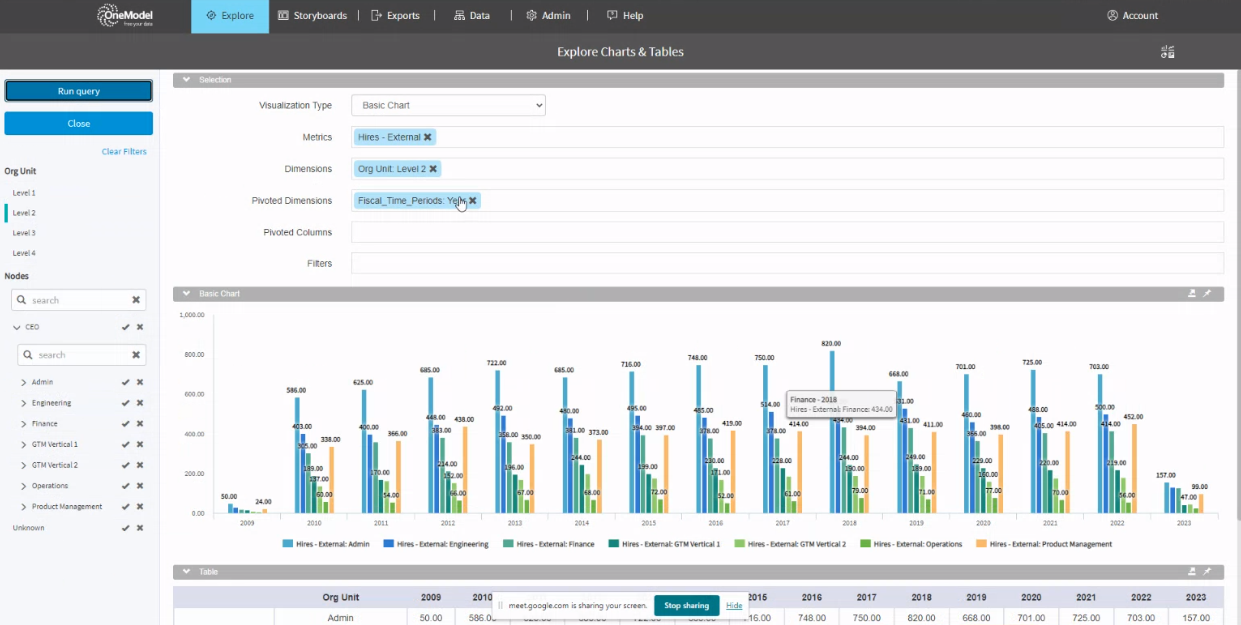
Task: Select Org Unit Level 4
Action: click(x=24, y=253)
